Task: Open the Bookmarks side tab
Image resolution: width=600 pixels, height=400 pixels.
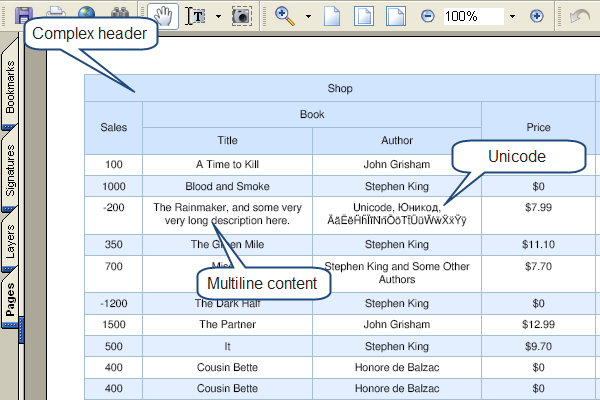Action: [x=10, y=87]
